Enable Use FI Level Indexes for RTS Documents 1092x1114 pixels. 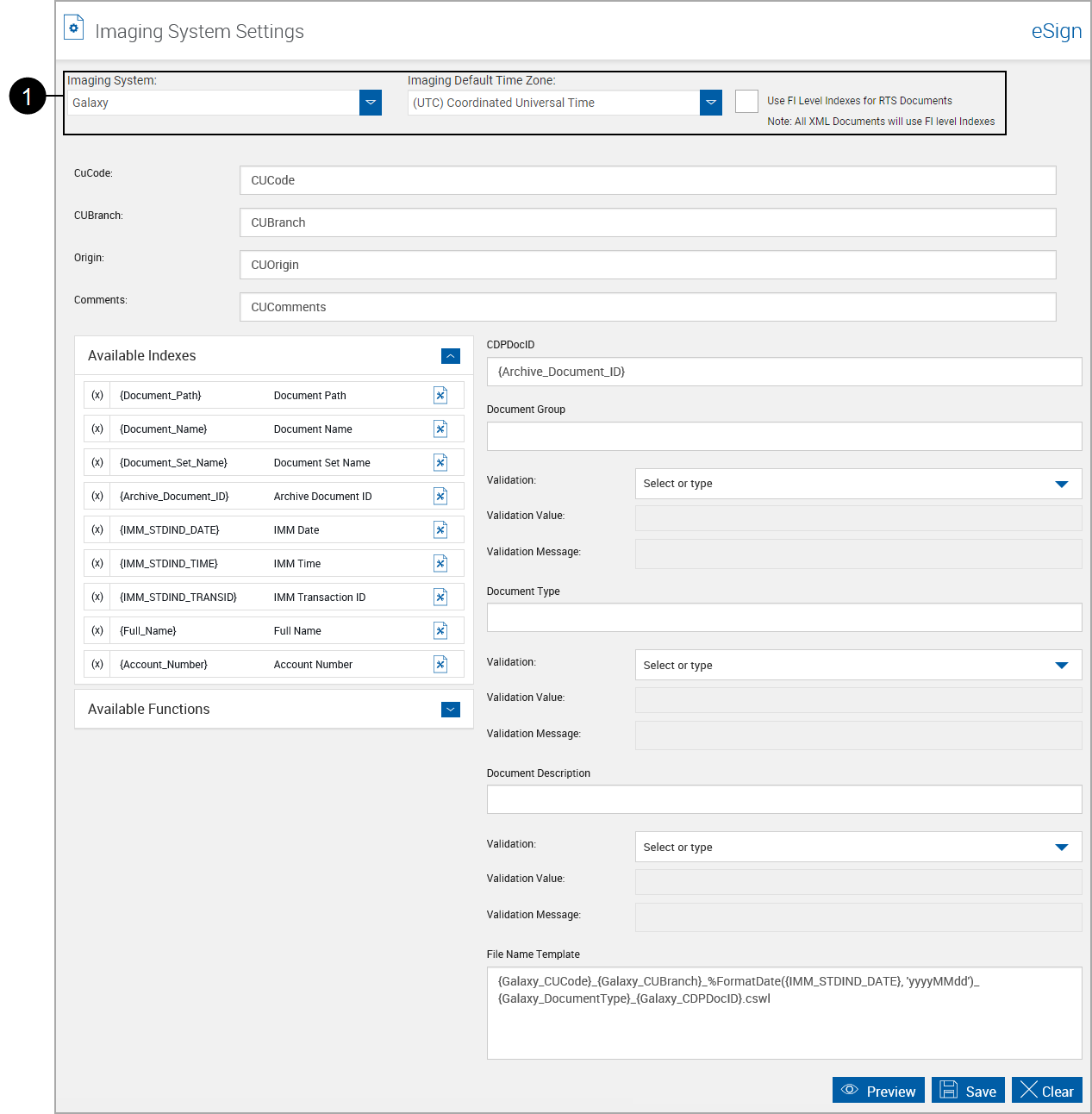pyautogui.click(x=746, y=101)
